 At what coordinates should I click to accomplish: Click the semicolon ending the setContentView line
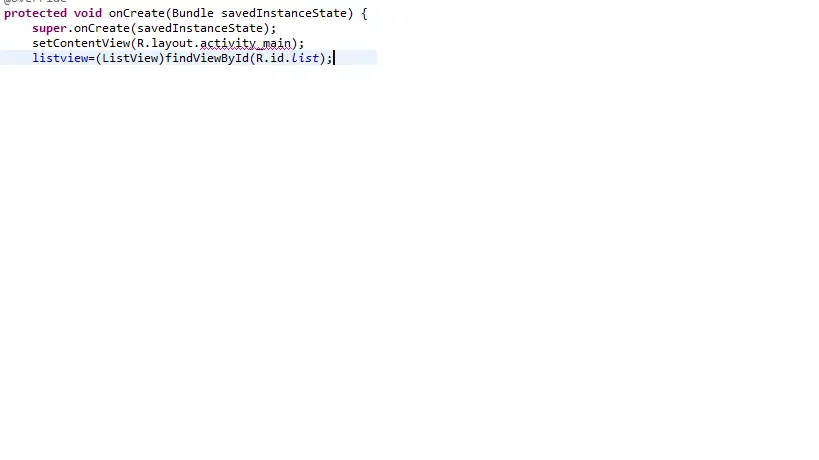coord(301,44)
